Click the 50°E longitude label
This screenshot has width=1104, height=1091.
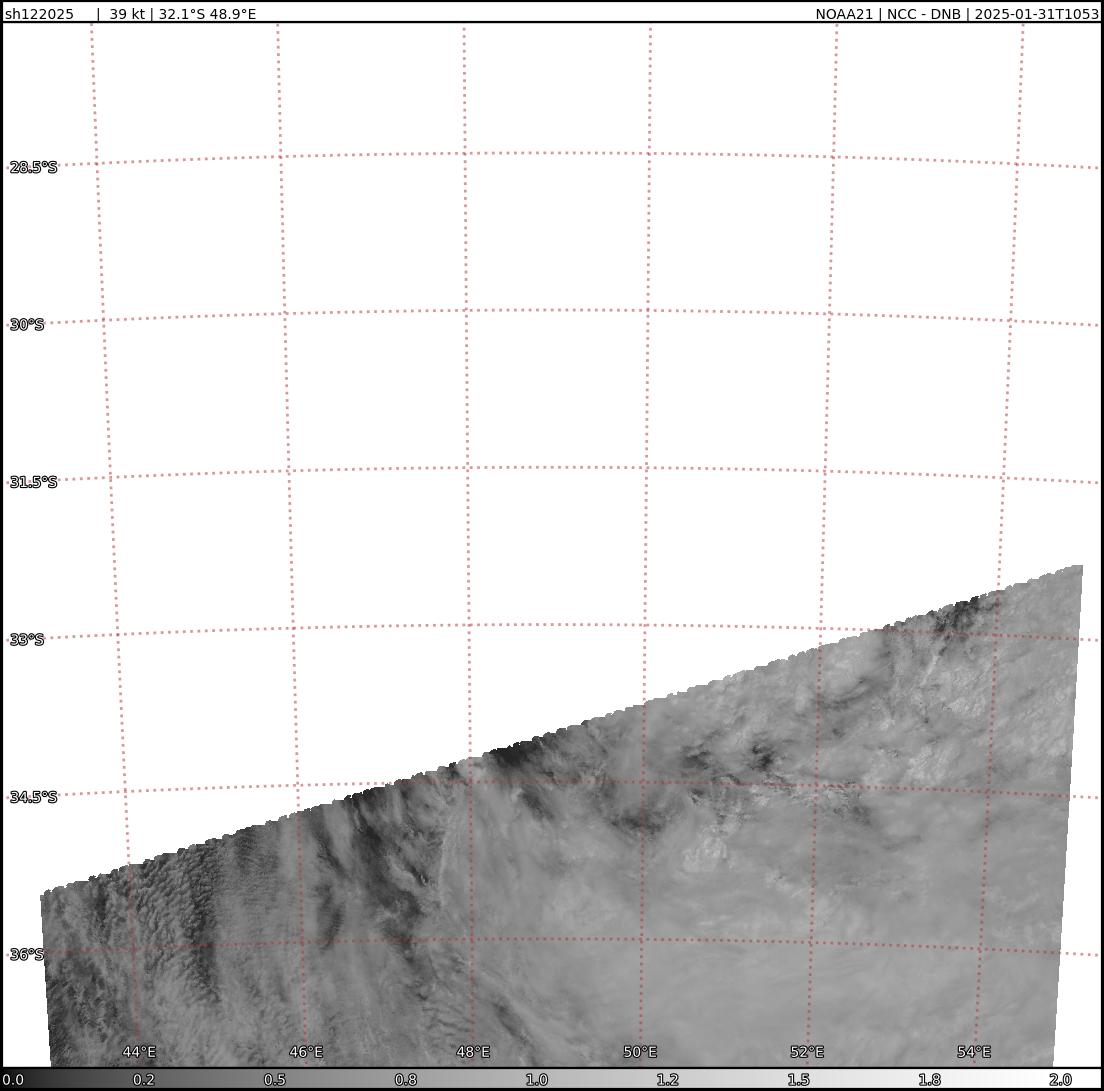(640, 1052)
